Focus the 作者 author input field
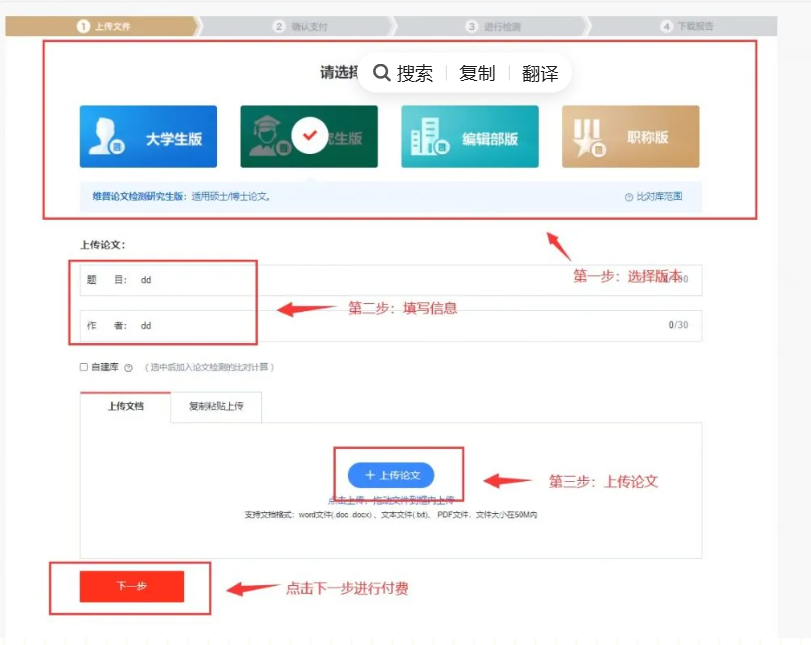The width and height of the screenshot is (811, 645). 400,325
